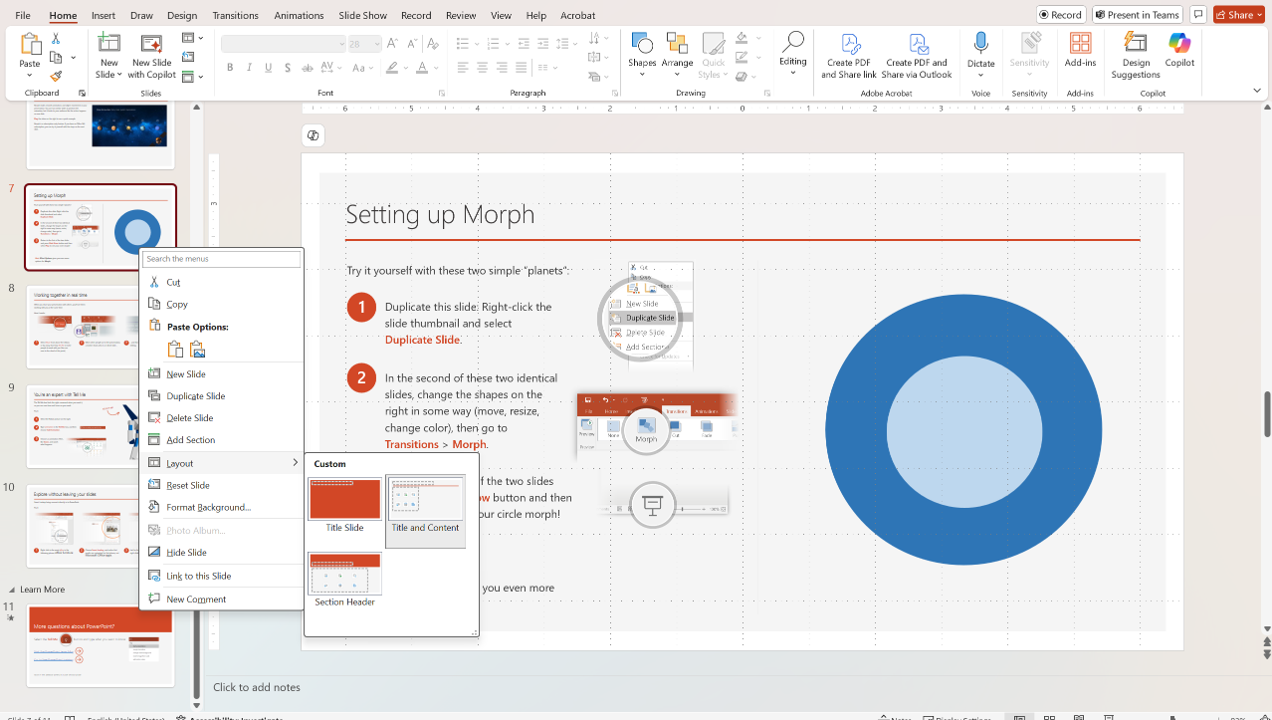Click Create PDF and Share link
The width and height of the screenshot is (1272, 720).
[x=849, y=44]
